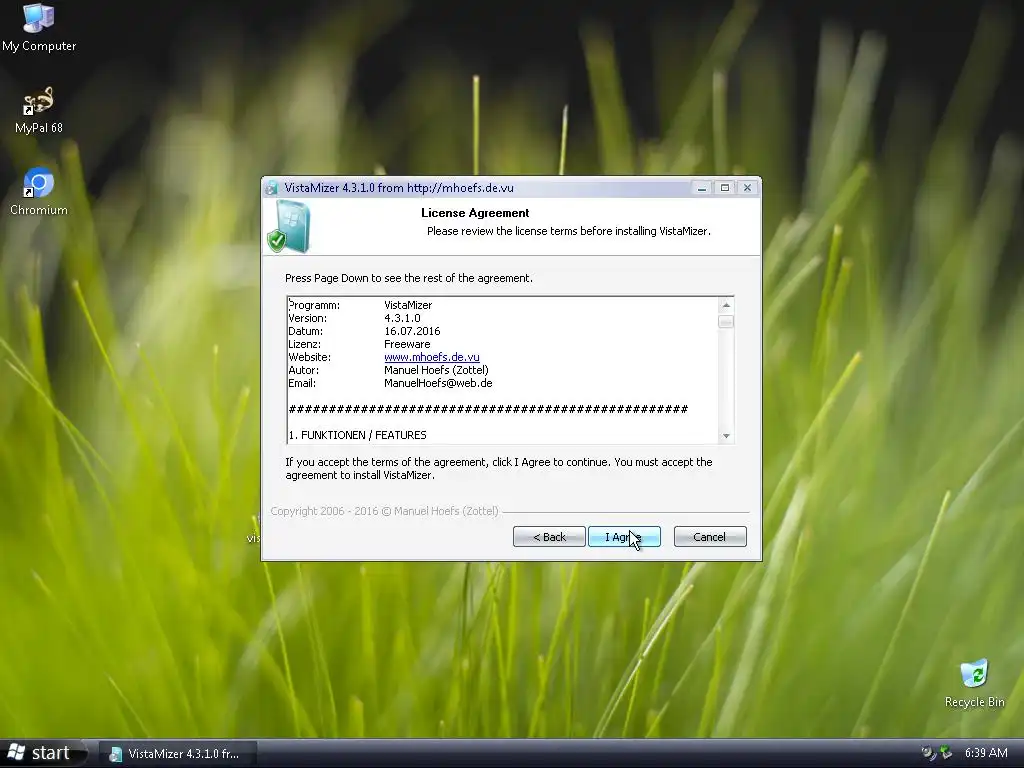The height and width of the screenshot is (768, 1024).
Task: Click the VistaMizer title bar icon
Action: click(x=271, y=188)
